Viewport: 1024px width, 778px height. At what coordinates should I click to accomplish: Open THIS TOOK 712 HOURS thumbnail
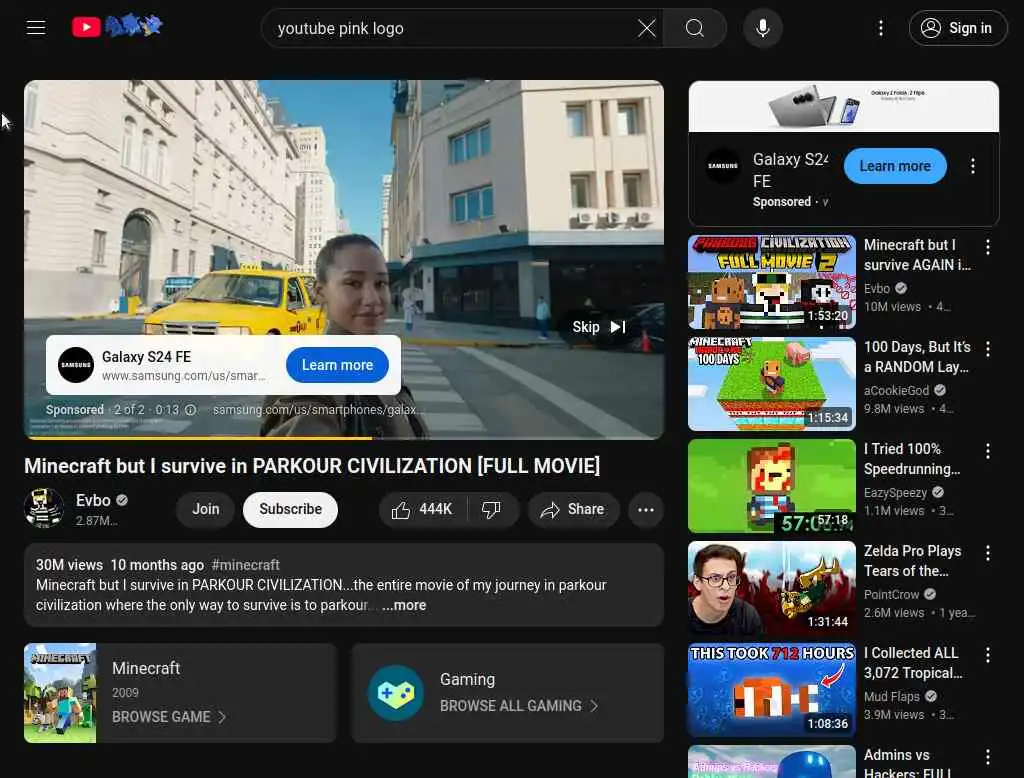[771, 690]
